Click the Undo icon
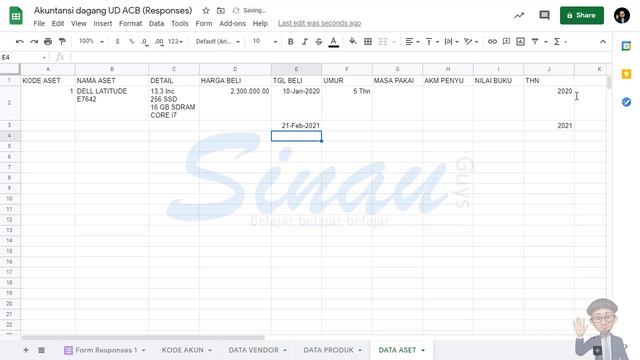Image resolution: width=640 pixels, height=360 pixels. [20, 42]
